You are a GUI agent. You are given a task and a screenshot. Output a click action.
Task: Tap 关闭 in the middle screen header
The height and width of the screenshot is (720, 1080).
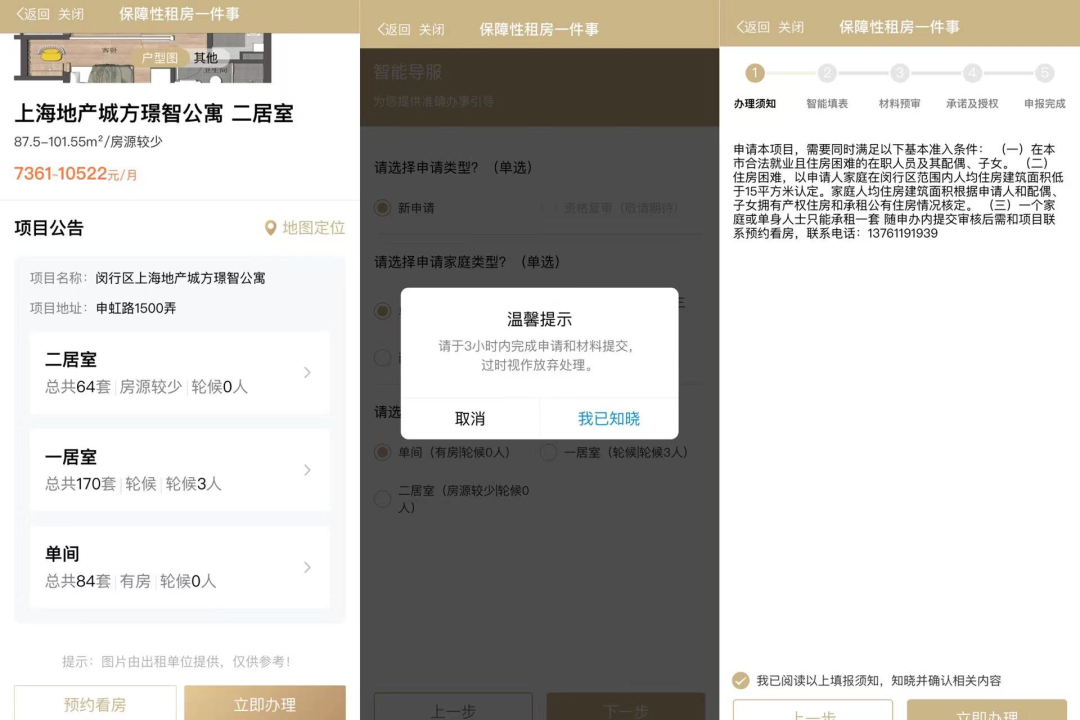pos(432,30)
